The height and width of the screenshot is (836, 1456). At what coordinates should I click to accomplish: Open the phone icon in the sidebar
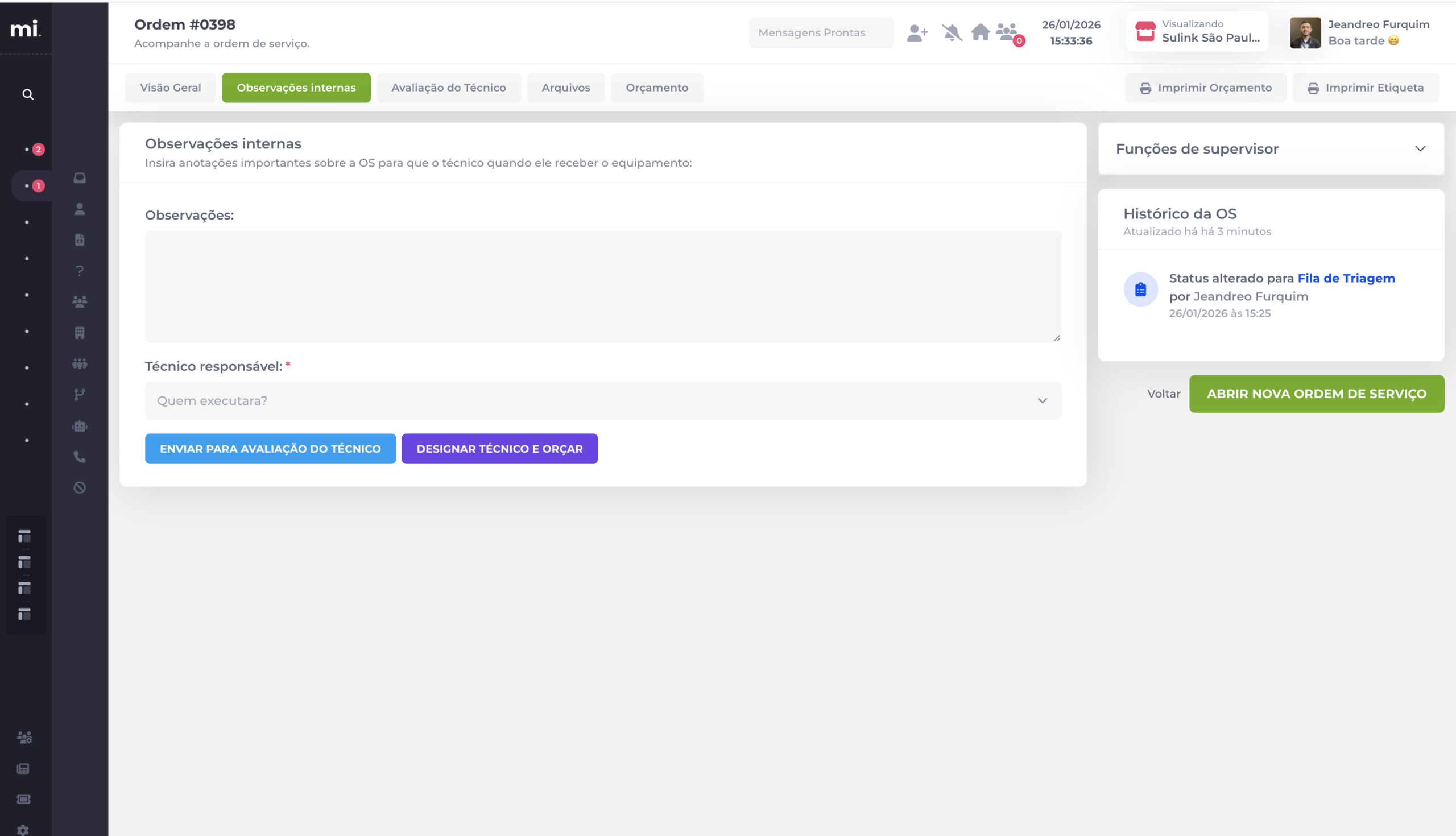point(80,457)
